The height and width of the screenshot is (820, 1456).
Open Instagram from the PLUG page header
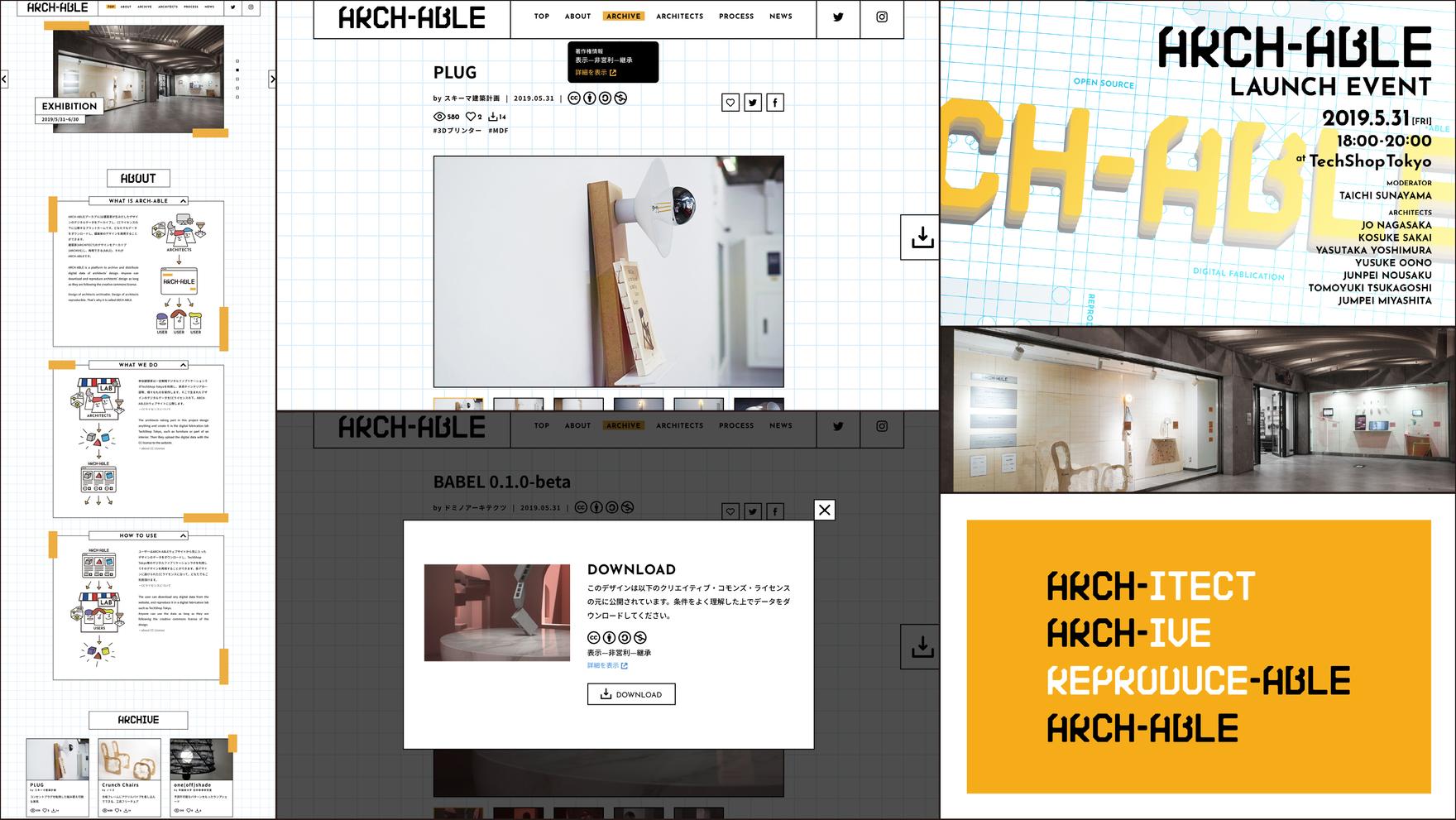pyautogui.click(x=882, y=17)
